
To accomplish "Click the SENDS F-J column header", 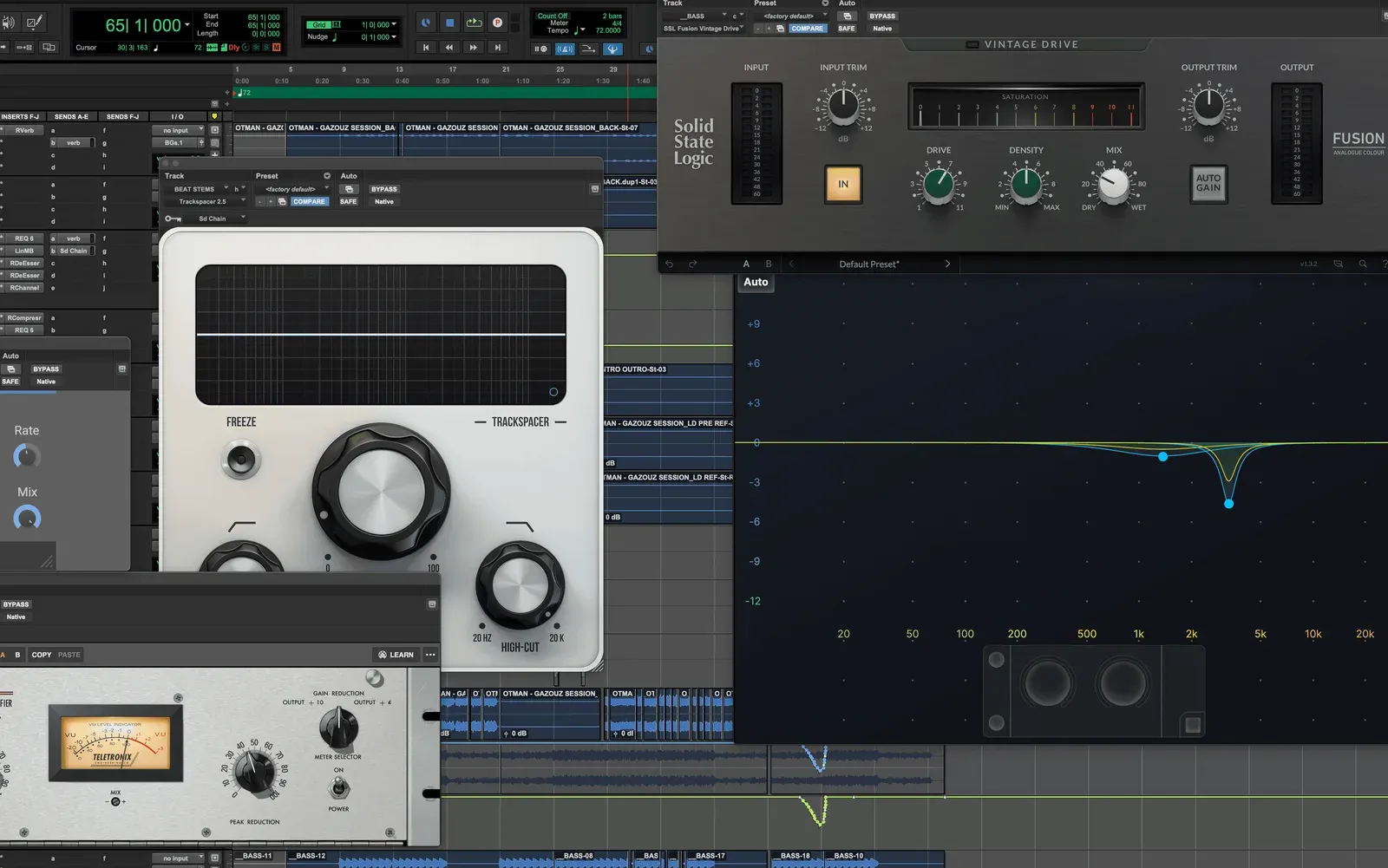I will coord(122,116).
